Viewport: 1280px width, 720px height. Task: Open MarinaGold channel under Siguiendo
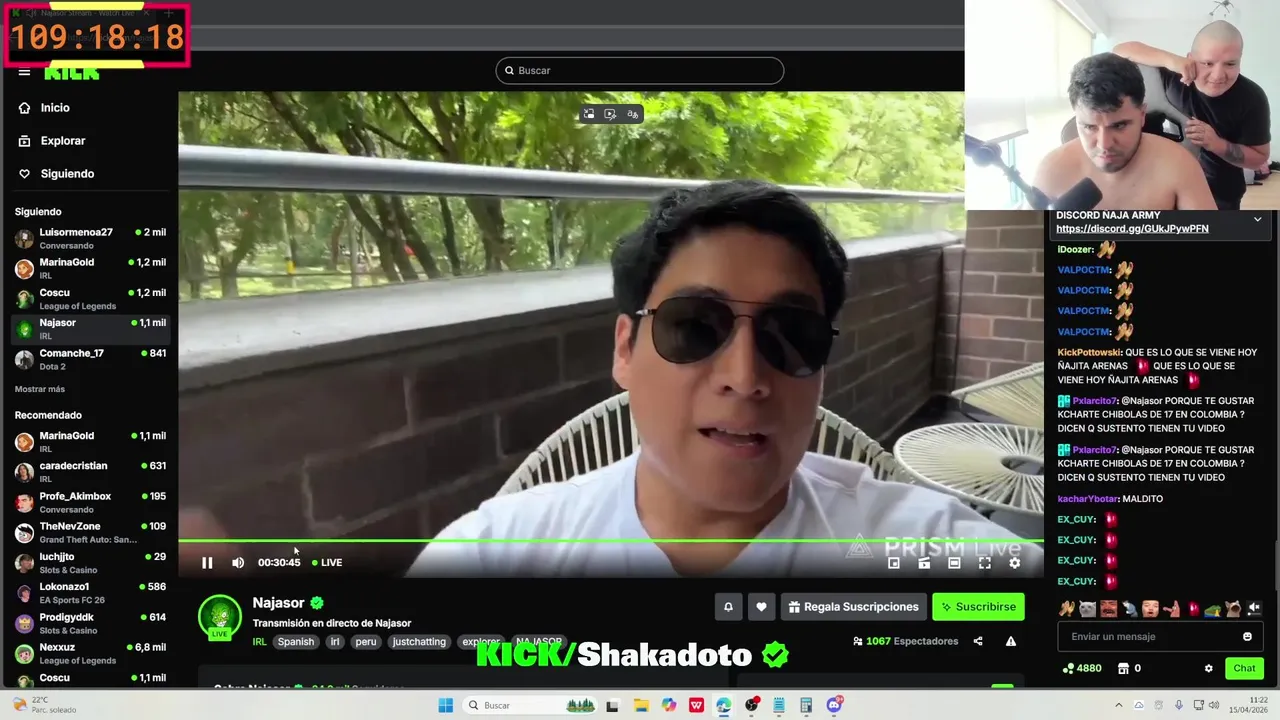90,268
